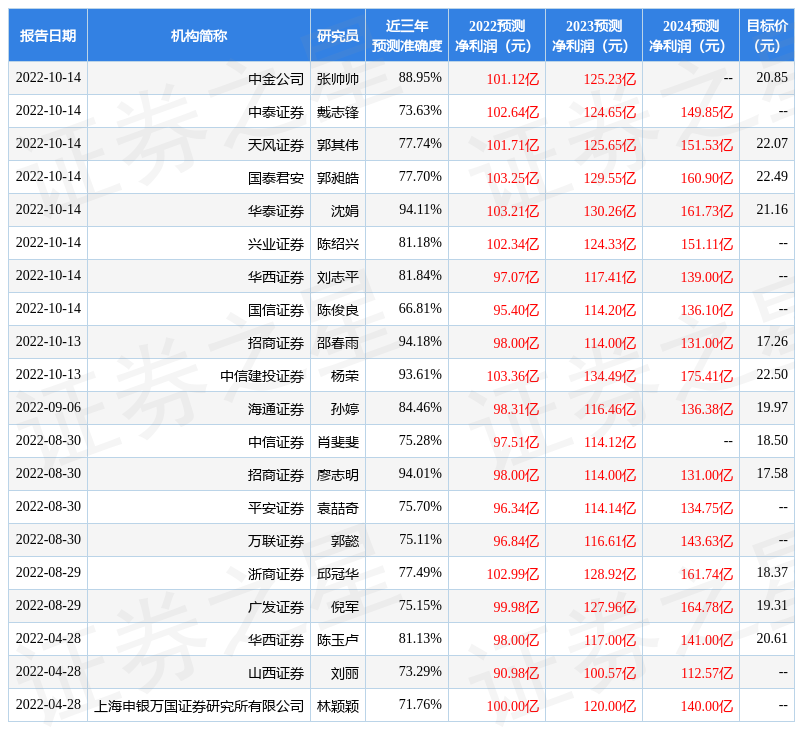Click analyst name 沈娟

pos(345,210)
